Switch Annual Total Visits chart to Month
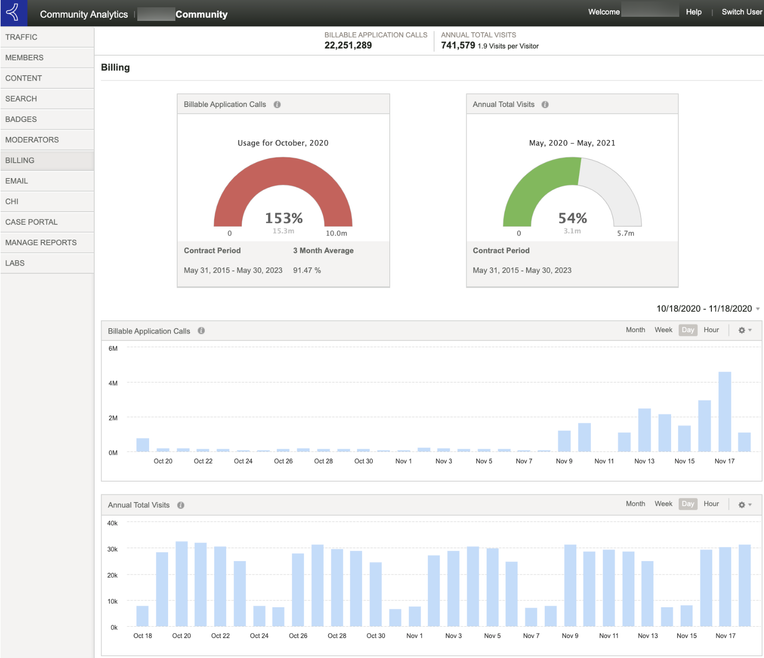The height and width of the screenshot is (658, 764). click(x=635, y=503)
